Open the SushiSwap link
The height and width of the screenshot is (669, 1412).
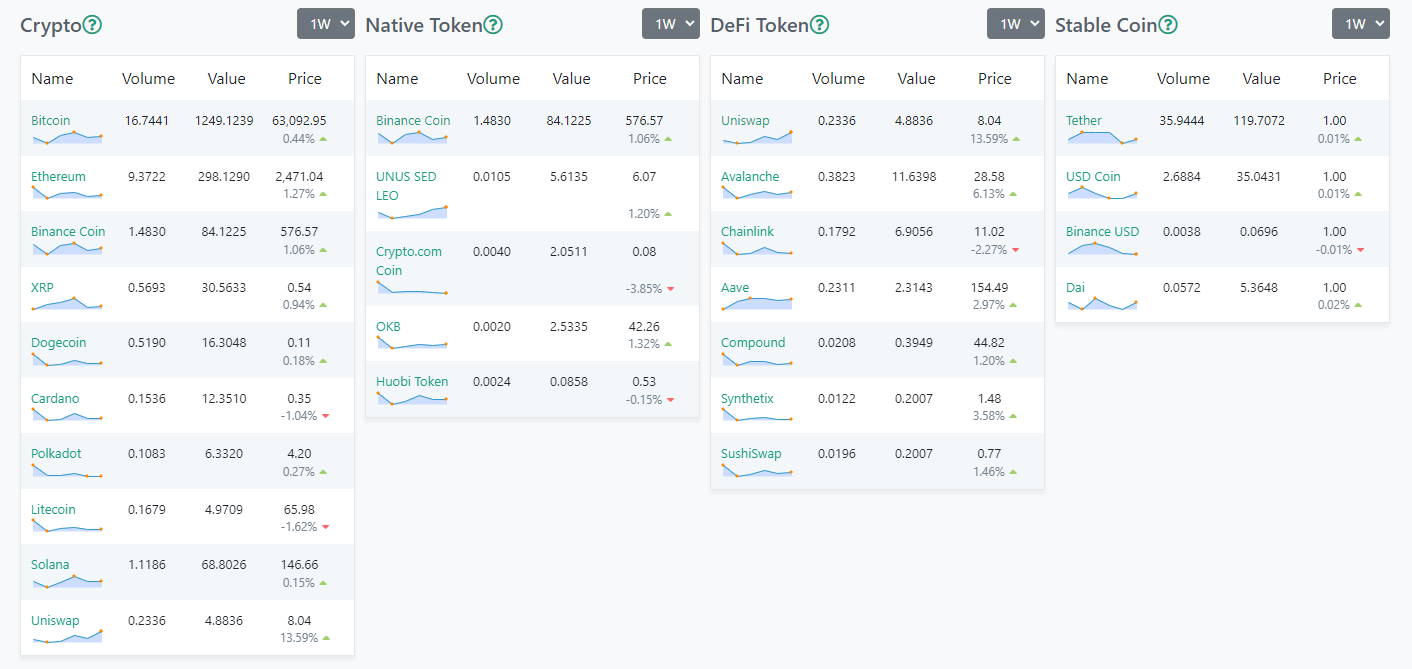tap(751, 453)
